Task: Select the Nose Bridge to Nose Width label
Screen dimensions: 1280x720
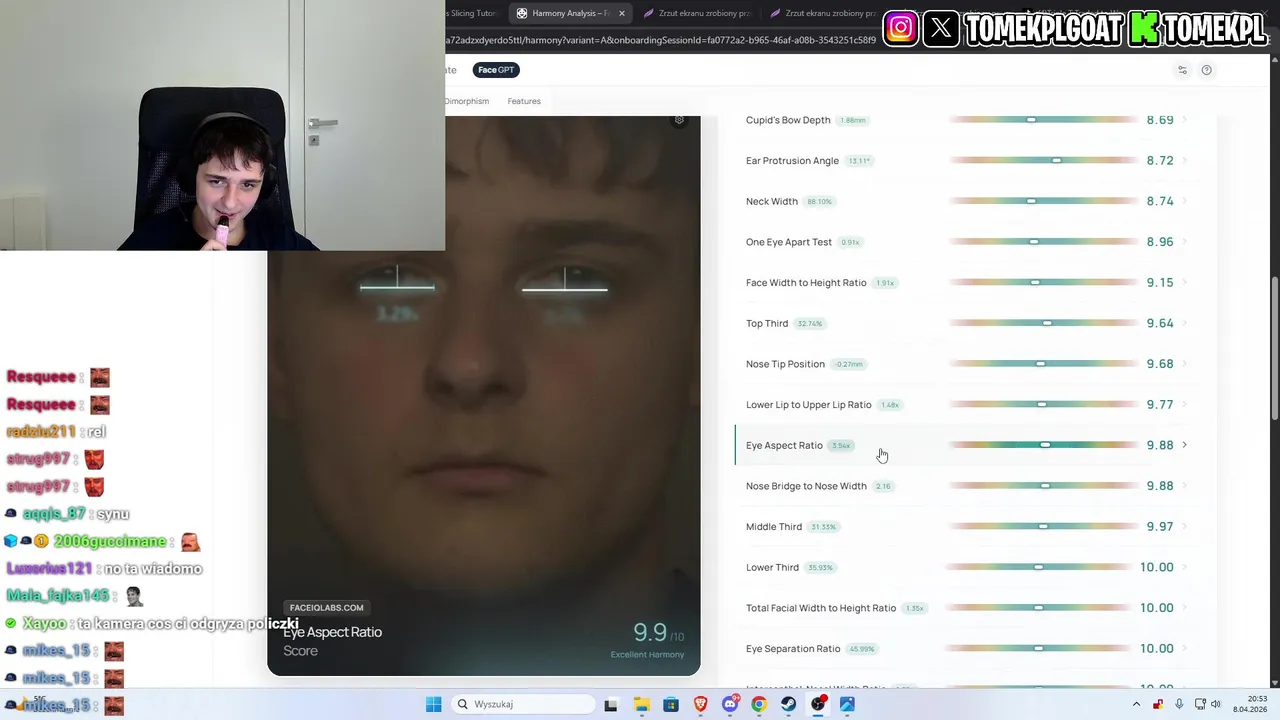Action: (x=806, y=486)
